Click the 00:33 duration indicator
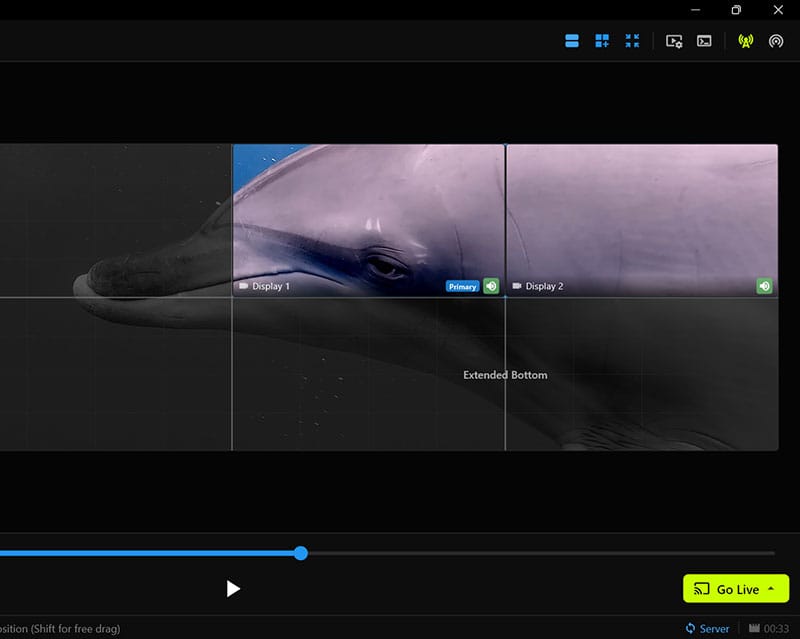800x639 pixels. (769, 628)
